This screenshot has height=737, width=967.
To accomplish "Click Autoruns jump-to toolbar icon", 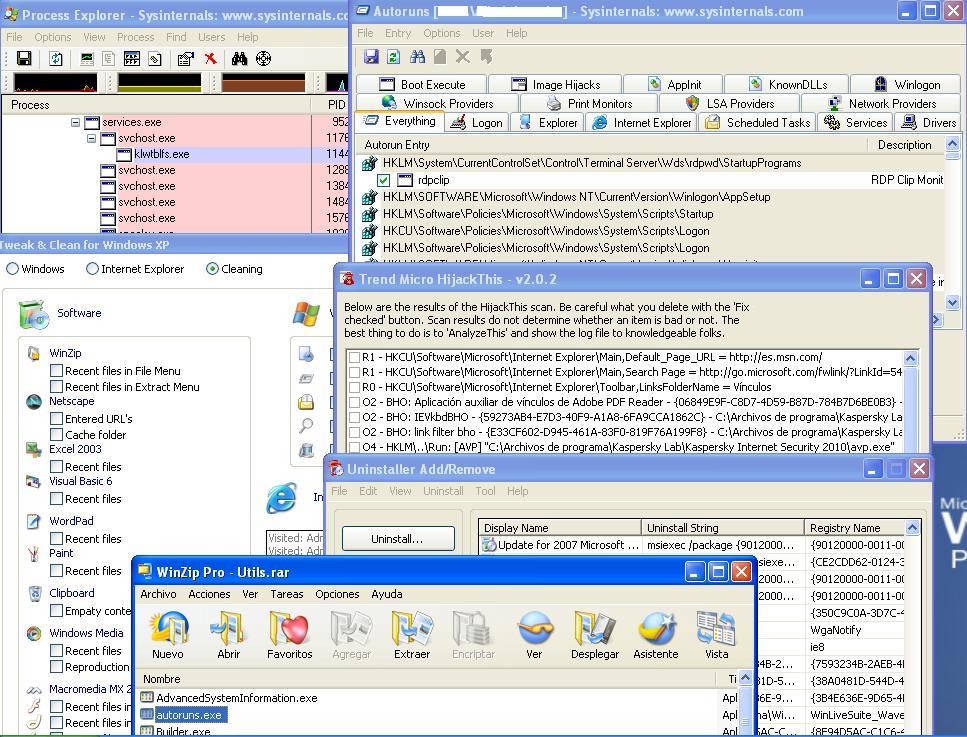I will [x=487, y=57].
